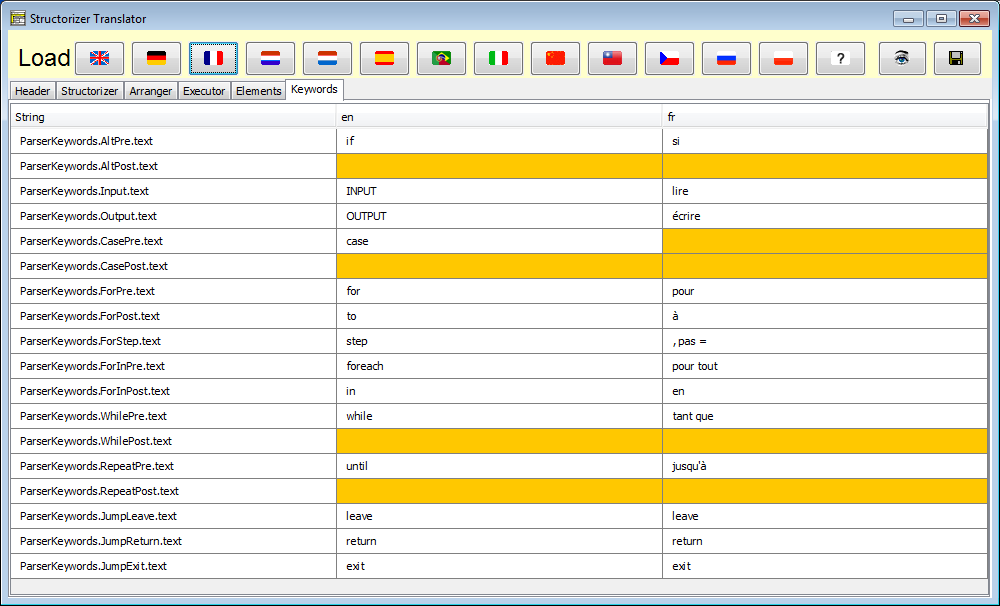Load the English language via UK flag
The height and width of the screenshot is (606, 1000).
click(x=99, y=59)
